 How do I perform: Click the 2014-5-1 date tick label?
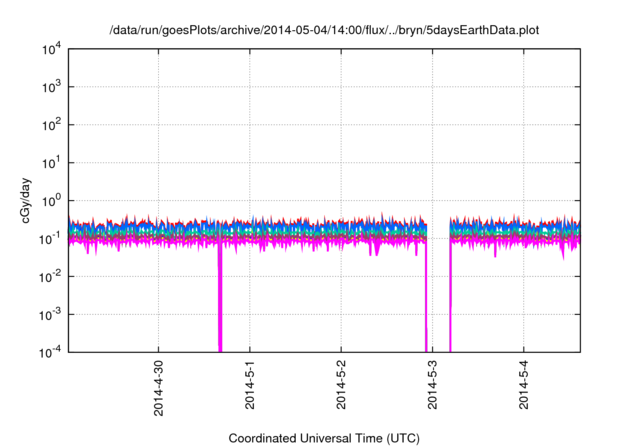pyautogui.click(x=250, y=385)
